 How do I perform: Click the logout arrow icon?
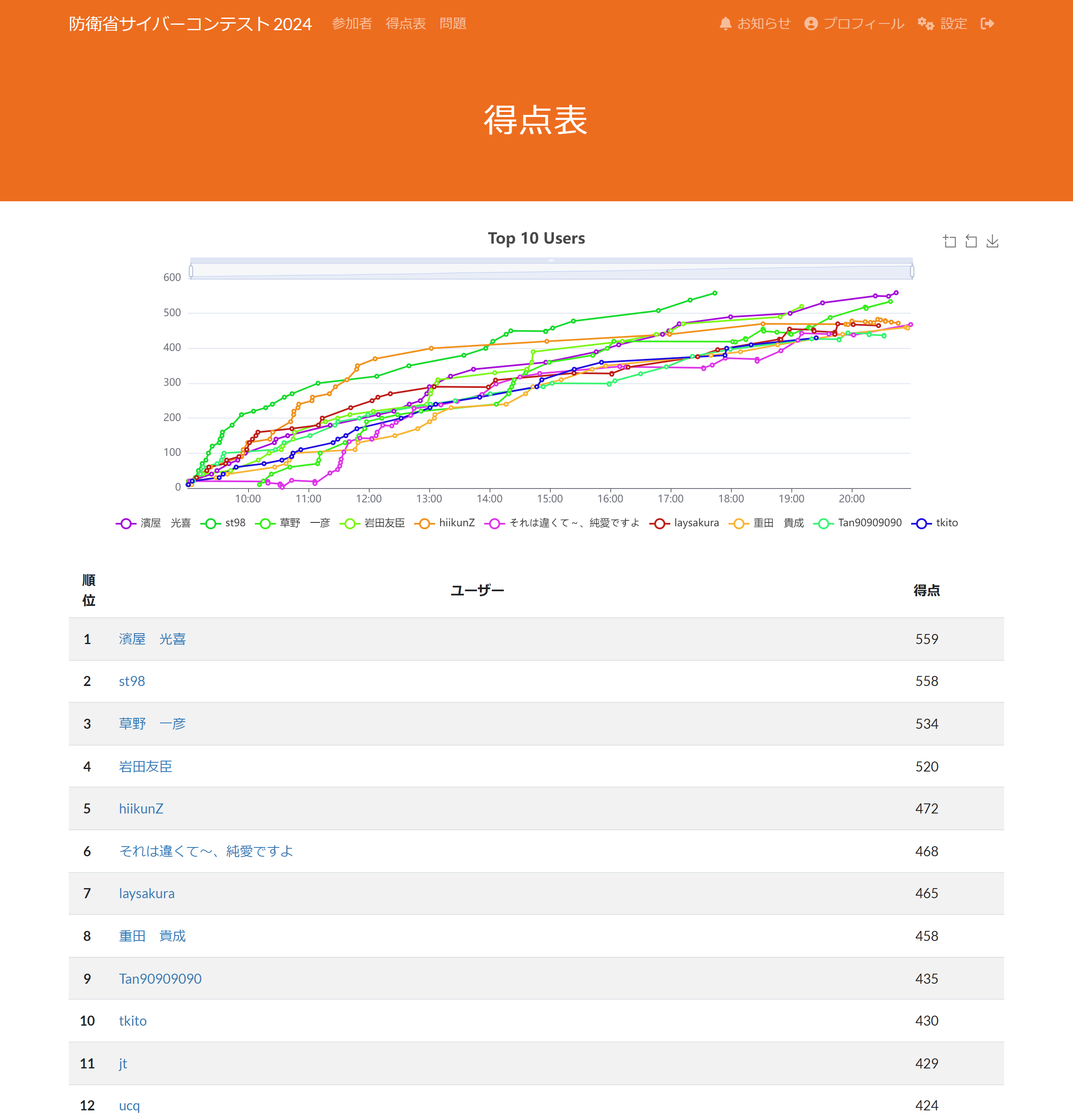pos(987,23)
